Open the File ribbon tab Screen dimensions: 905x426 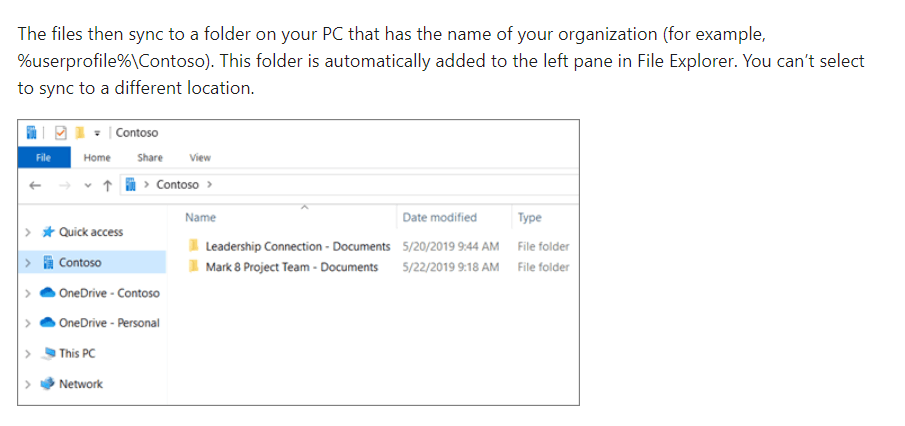coord(44,158)
